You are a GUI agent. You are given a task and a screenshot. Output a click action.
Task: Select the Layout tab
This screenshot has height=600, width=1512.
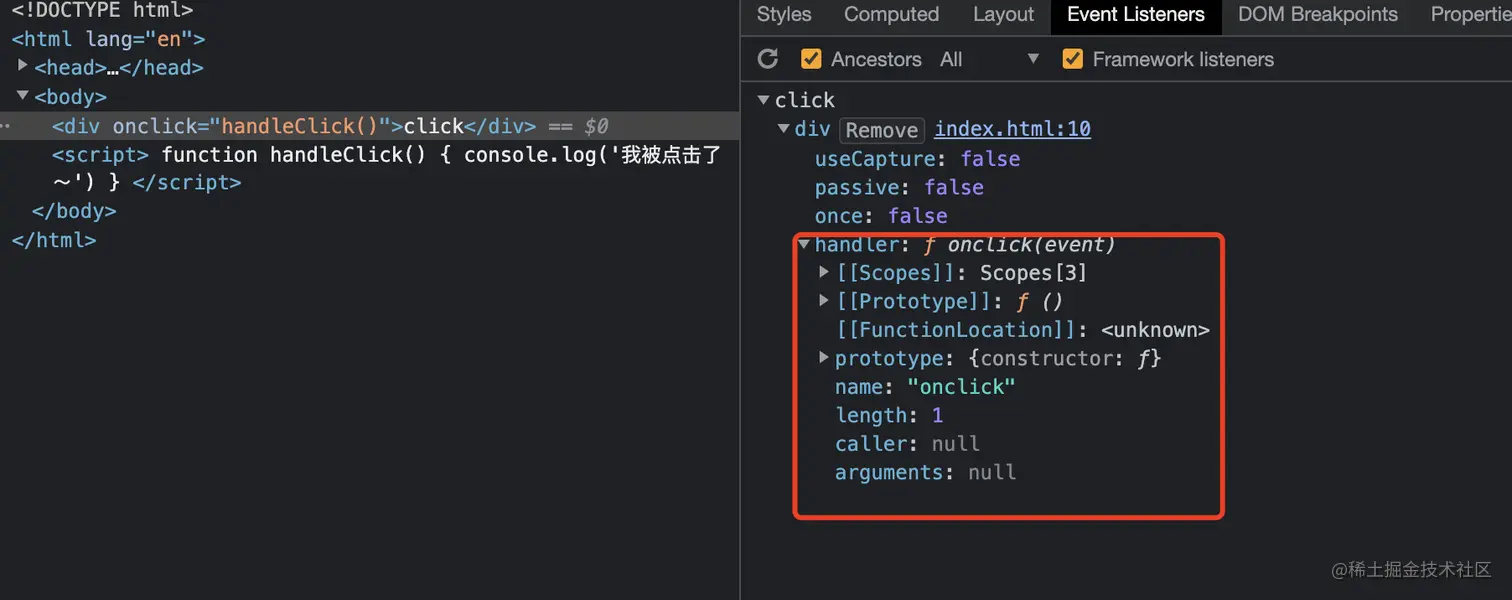(x=1003, y=15)
